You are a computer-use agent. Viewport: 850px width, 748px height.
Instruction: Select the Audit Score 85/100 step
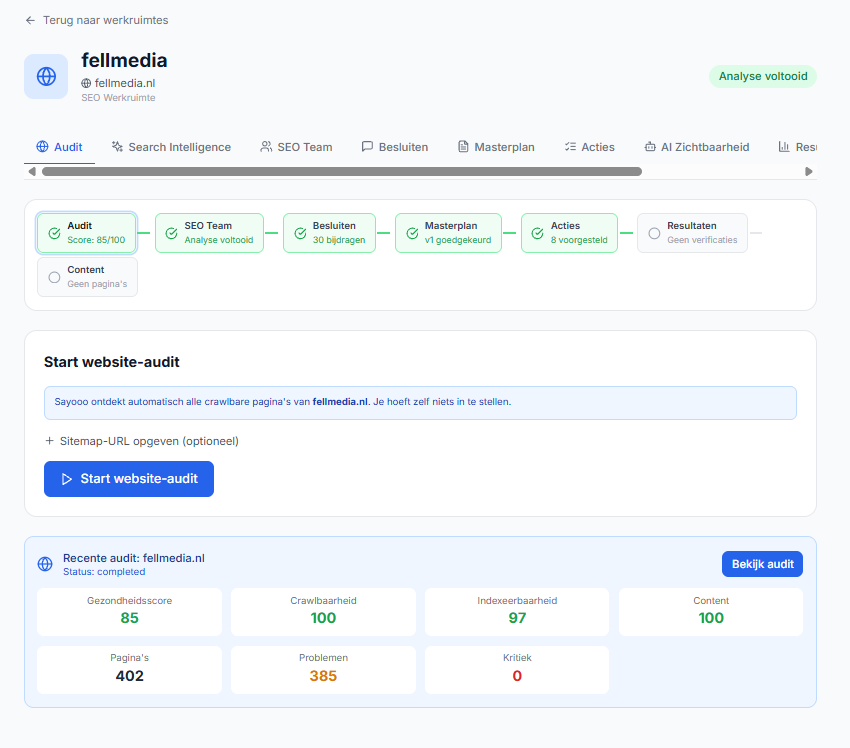(x=87, y=233)
